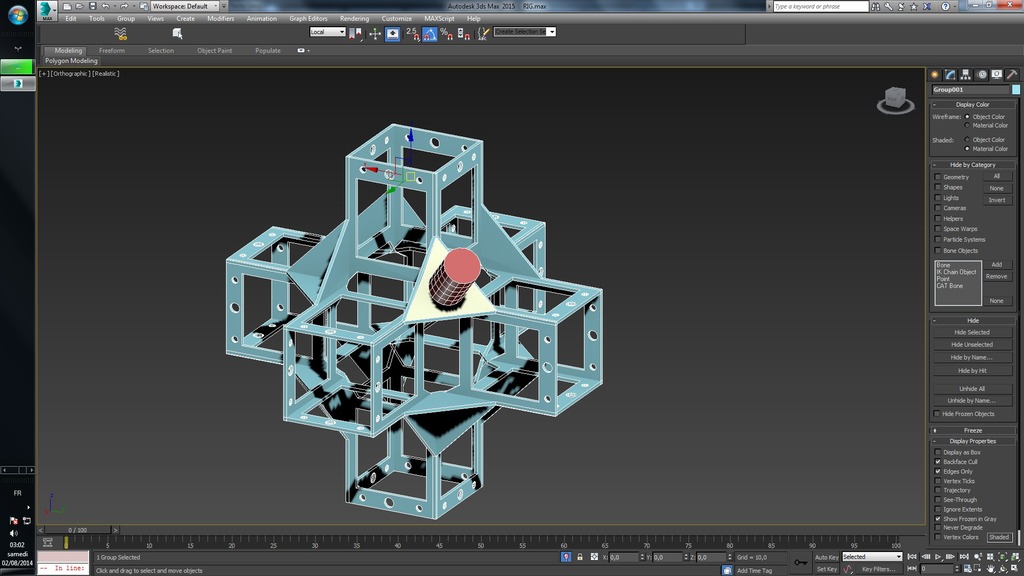Open the Hierarchy command panel tab
This screenshot has height=576, width=1024.
coord(965,74)
